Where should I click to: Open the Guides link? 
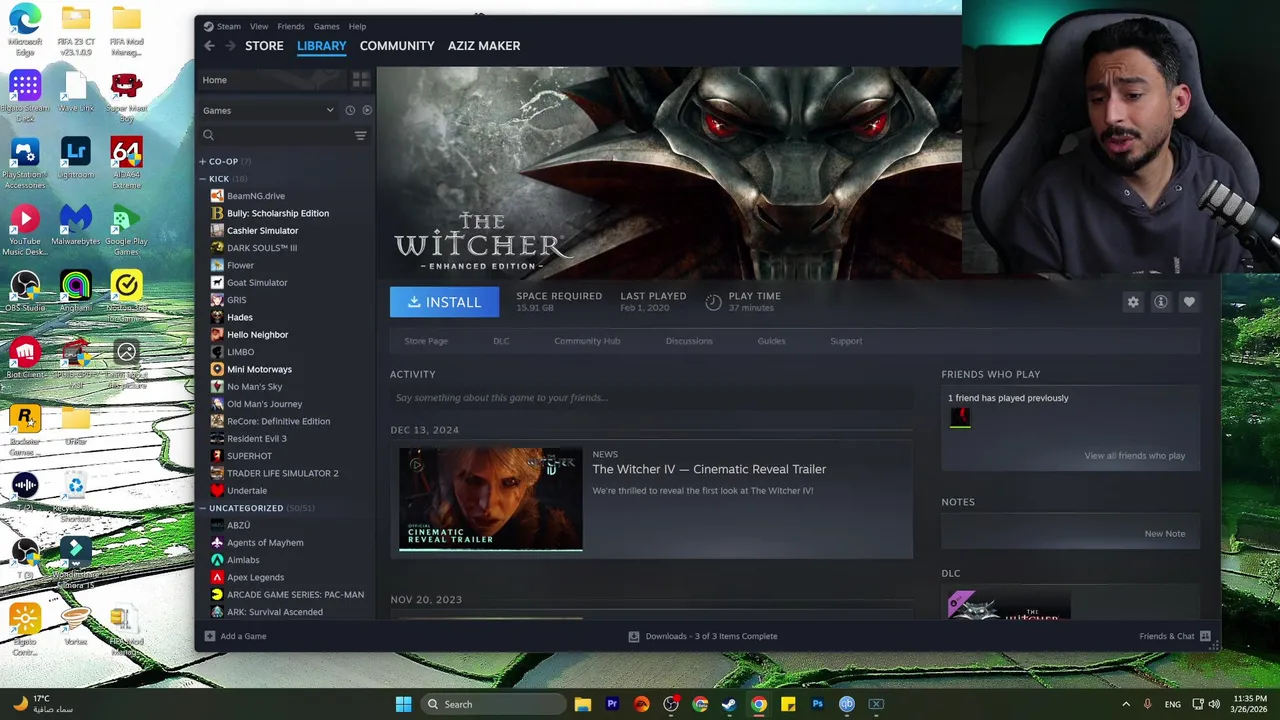click(771, 341)
